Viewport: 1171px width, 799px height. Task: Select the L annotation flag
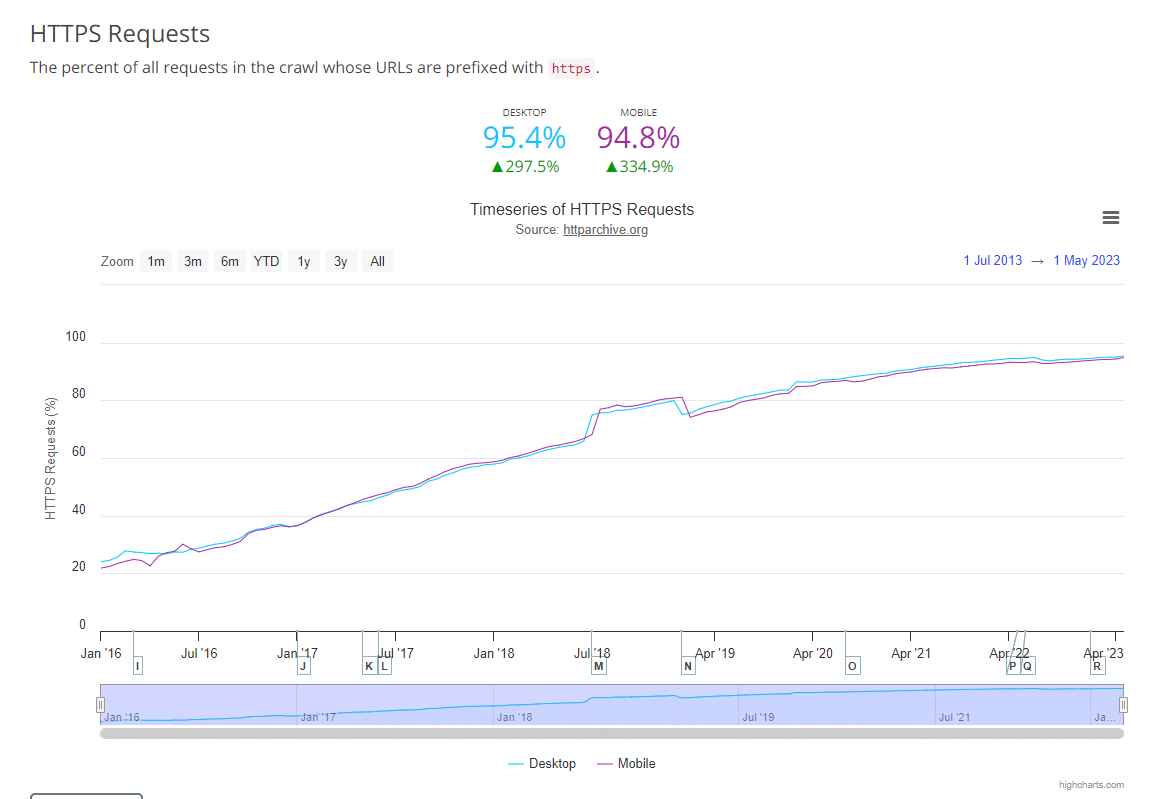(x=385, y=666)
